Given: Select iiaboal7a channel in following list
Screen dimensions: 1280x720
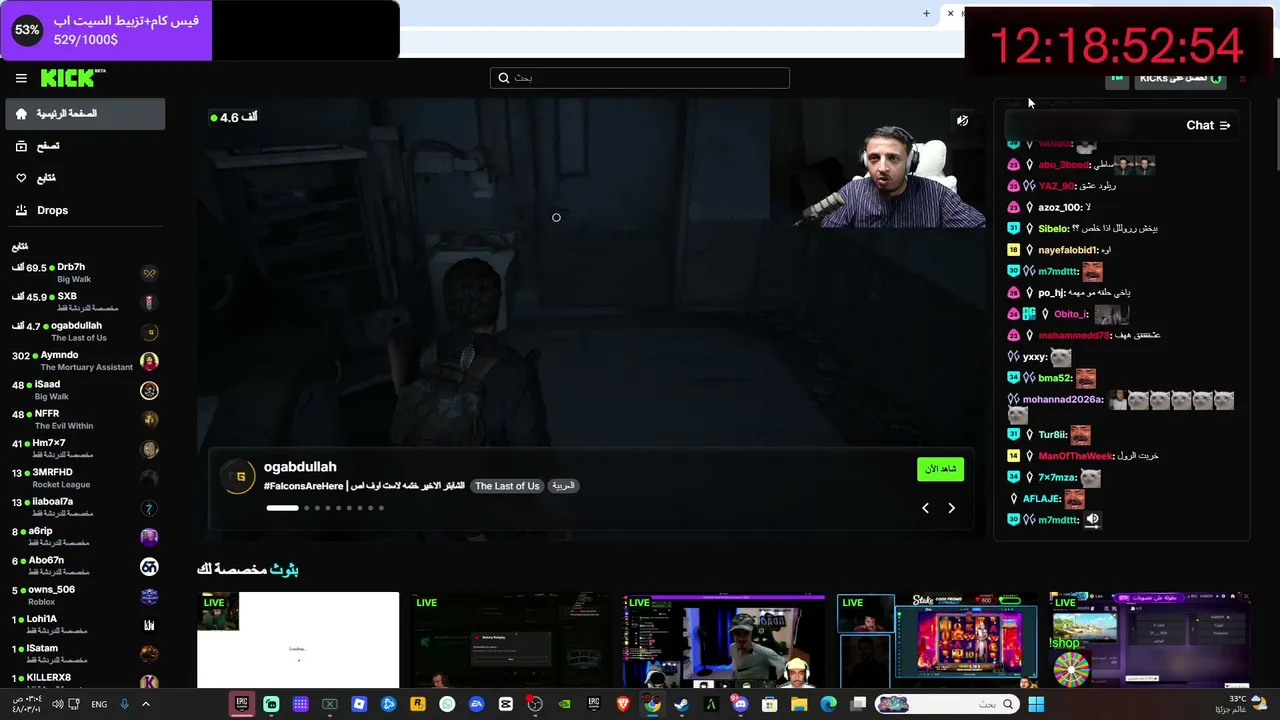Looking at the screenshot, I should 85,508.
